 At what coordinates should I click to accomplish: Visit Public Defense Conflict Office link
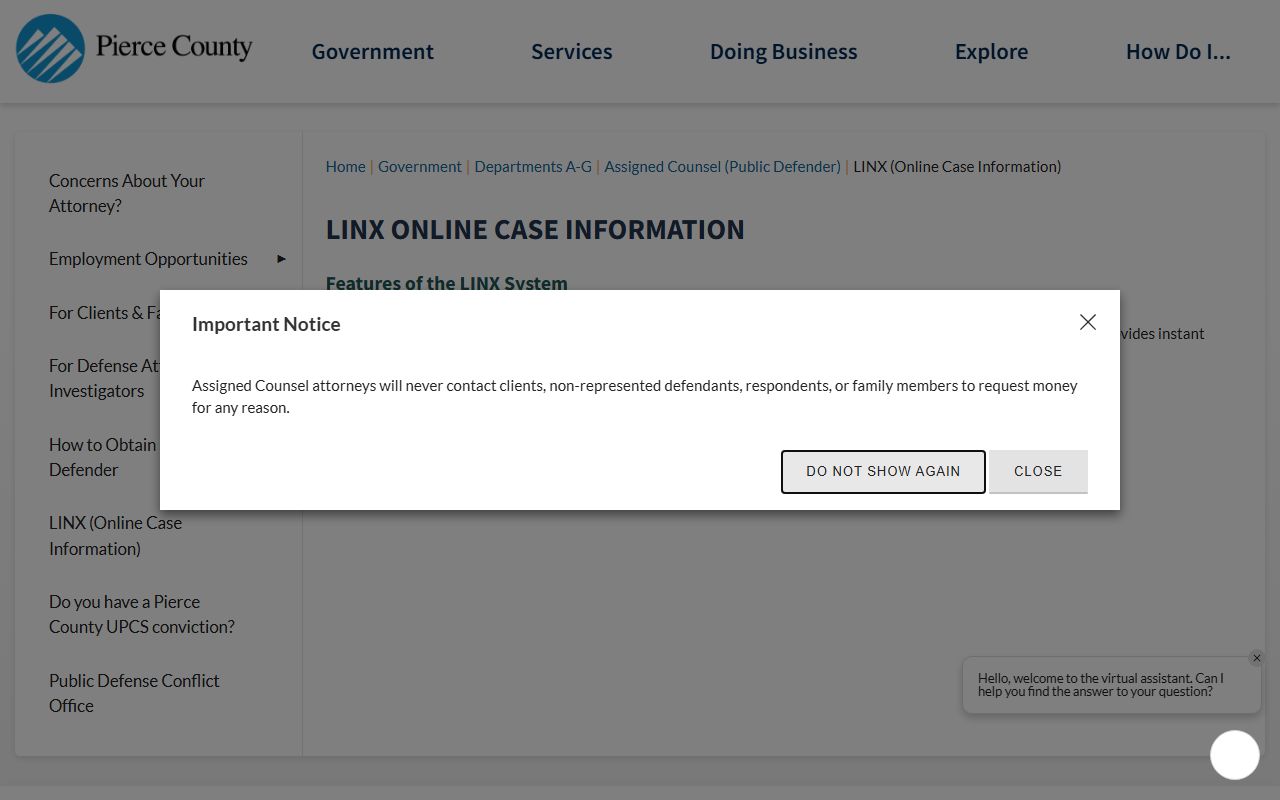tap(134, 693)
